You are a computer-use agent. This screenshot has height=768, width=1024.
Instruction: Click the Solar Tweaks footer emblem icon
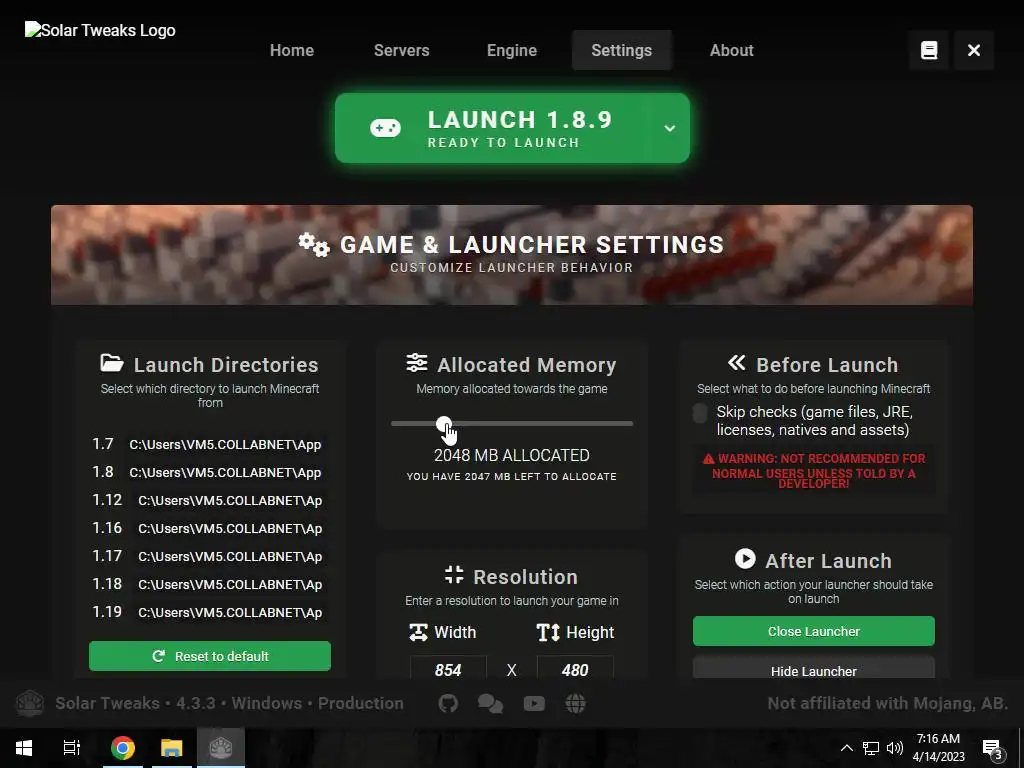pos(30,703)
